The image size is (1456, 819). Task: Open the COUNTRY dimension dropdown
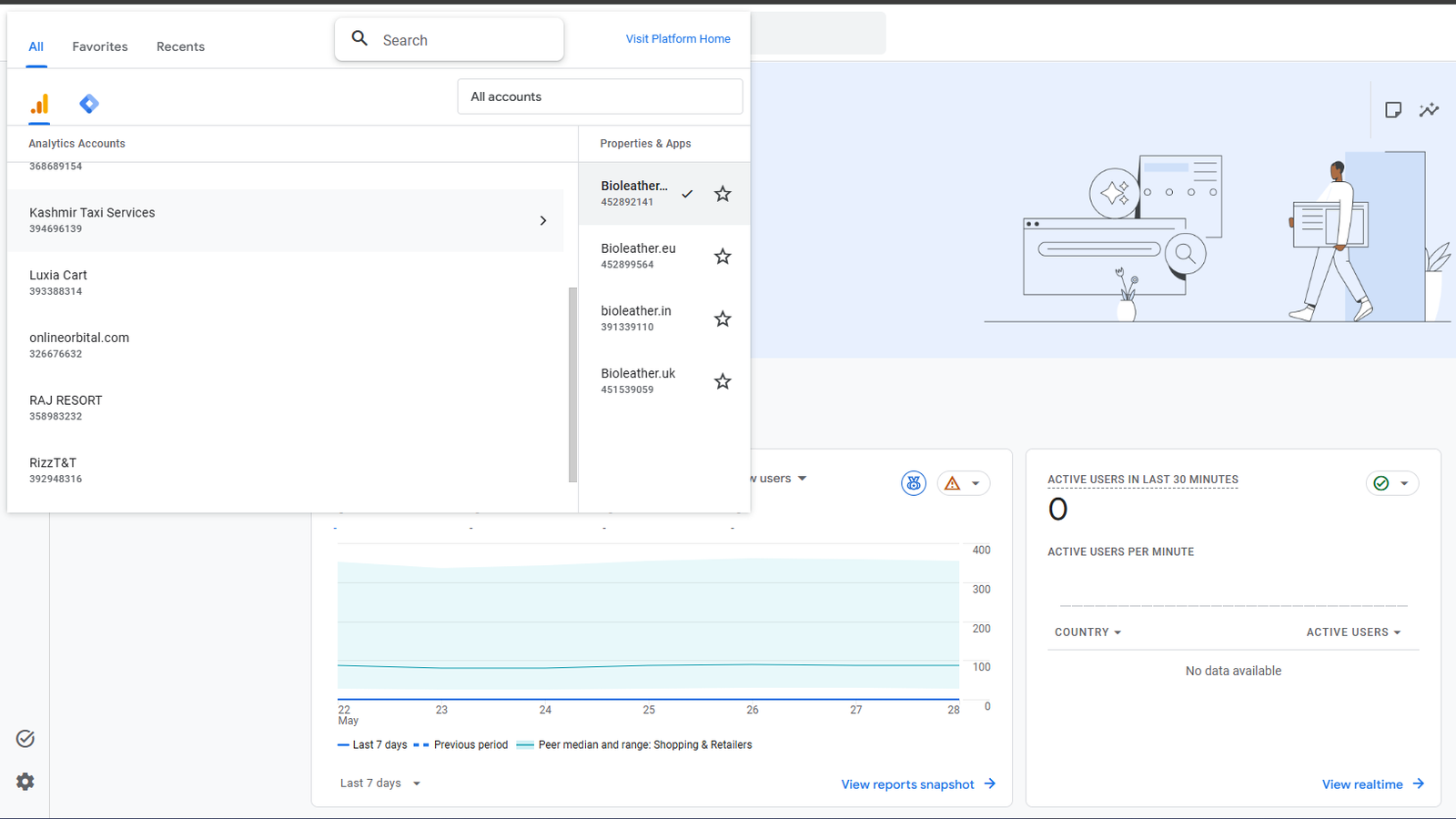tap(1087, 632)
